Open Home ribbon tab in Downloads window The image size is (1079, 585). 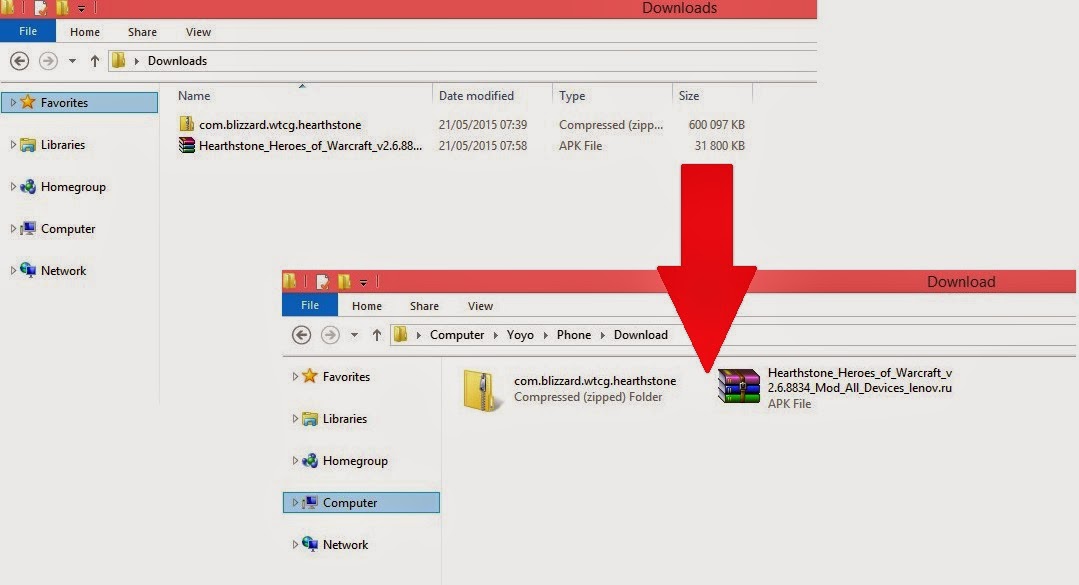(x=85, y=32)
